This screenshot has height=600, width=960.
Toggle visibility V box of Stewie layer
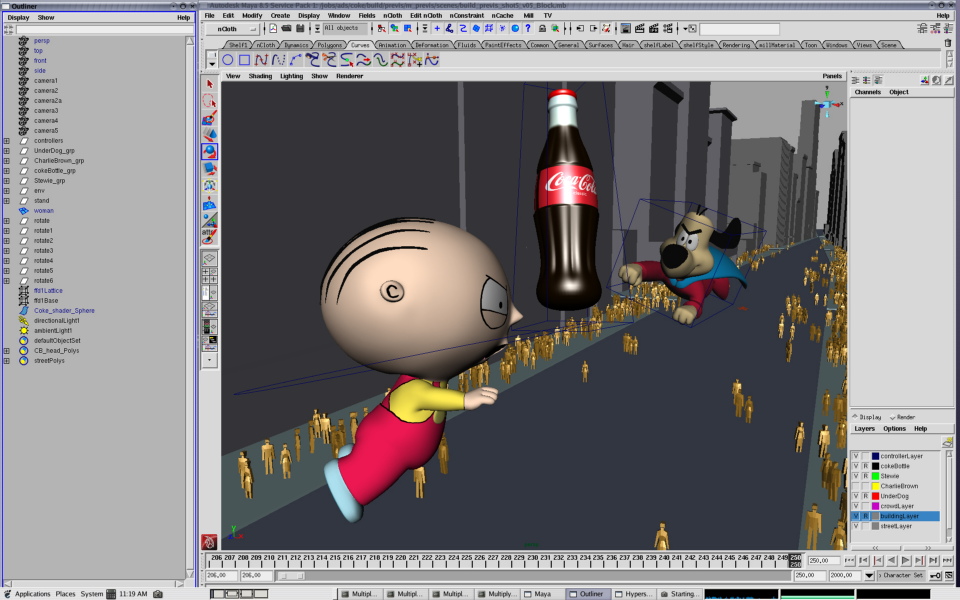click(855, 476)
